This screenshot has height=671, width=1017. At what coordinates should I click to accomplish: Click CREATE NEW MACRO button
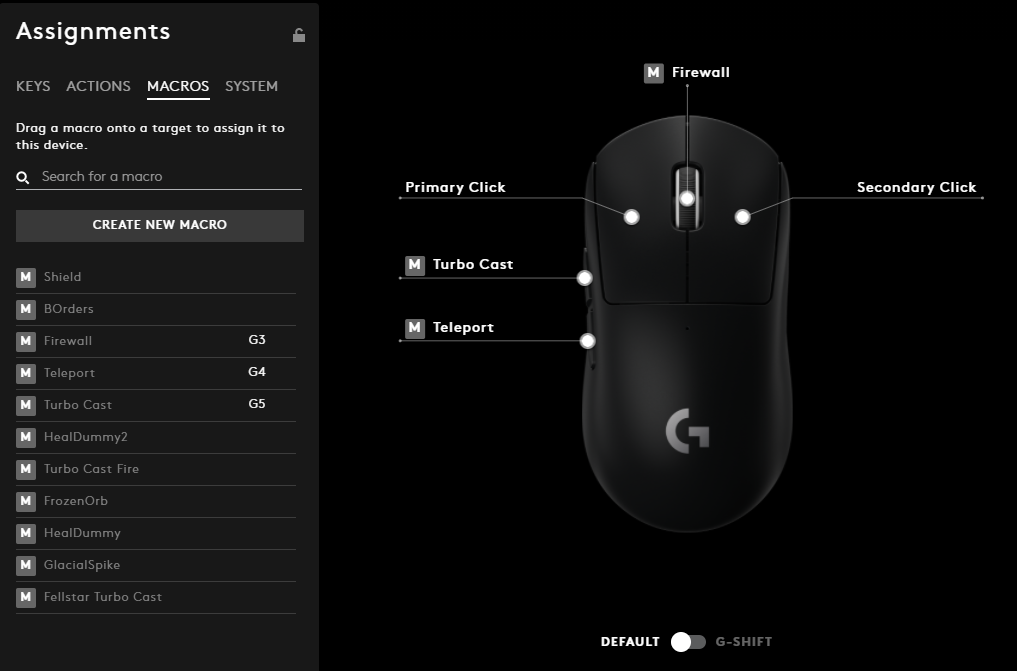[x=160, y=225]
